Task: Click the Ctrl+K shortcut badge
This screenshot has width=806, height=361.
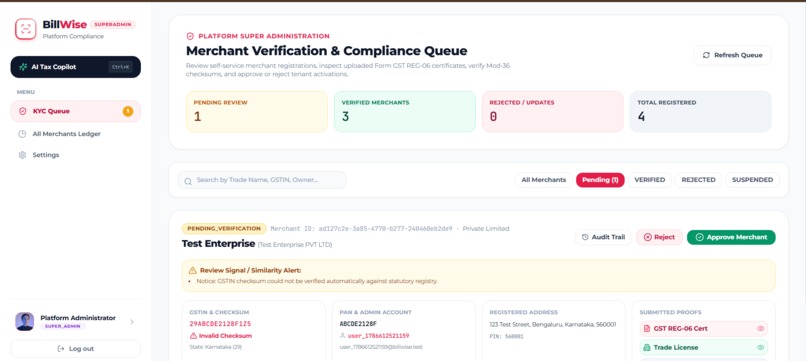Action: pyautogui.click(x=121, y=67)
